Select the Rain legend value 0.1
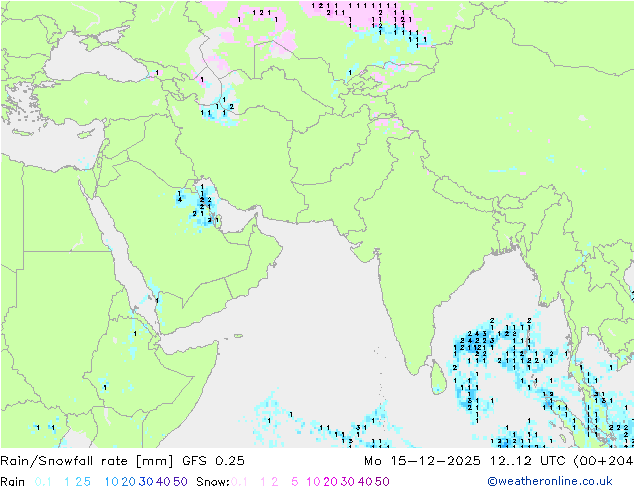This screenshot has height=490, width=634. point(43,482)
